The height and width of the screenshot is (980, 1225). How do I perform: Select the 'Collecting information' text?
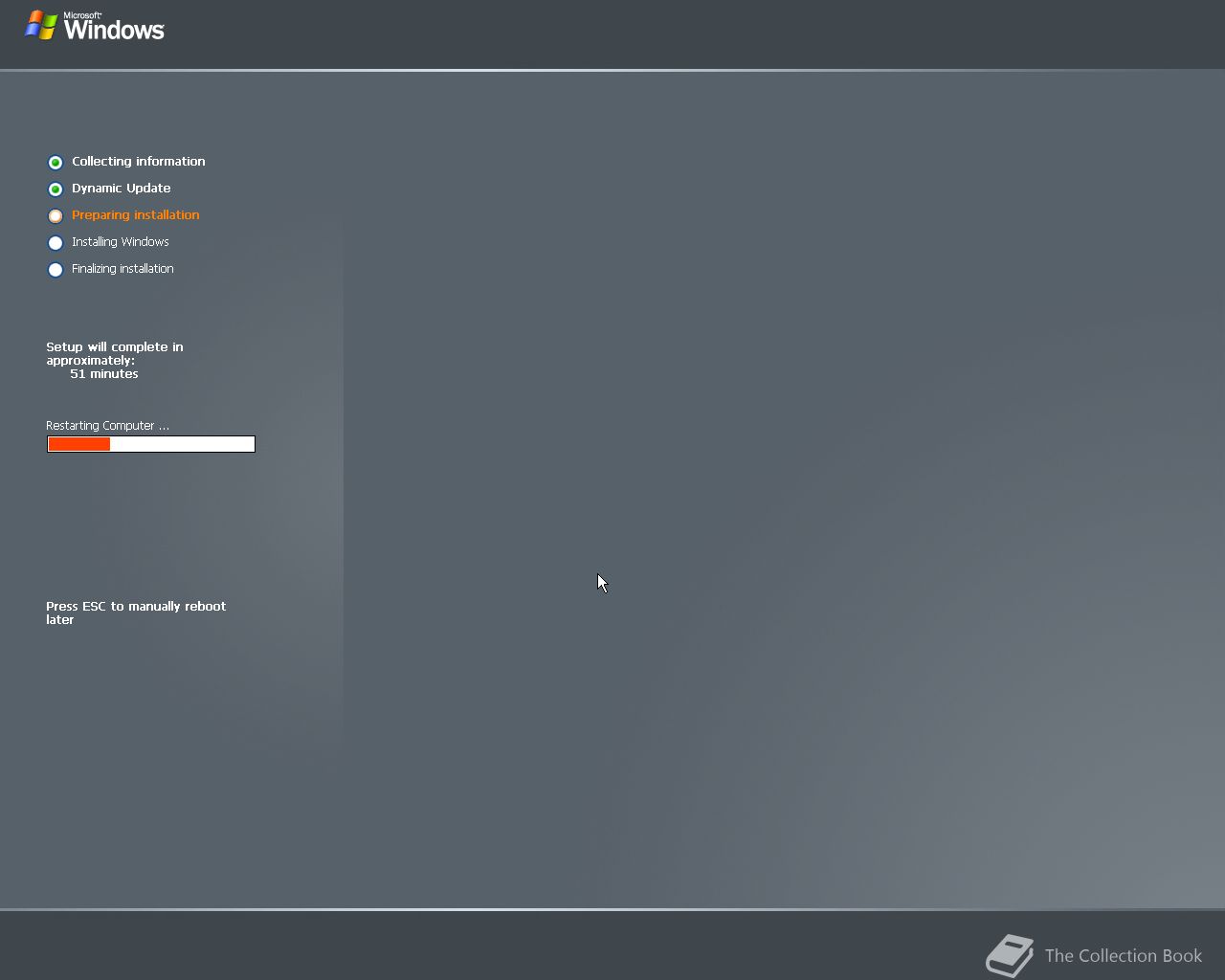(x=138, y=162)
